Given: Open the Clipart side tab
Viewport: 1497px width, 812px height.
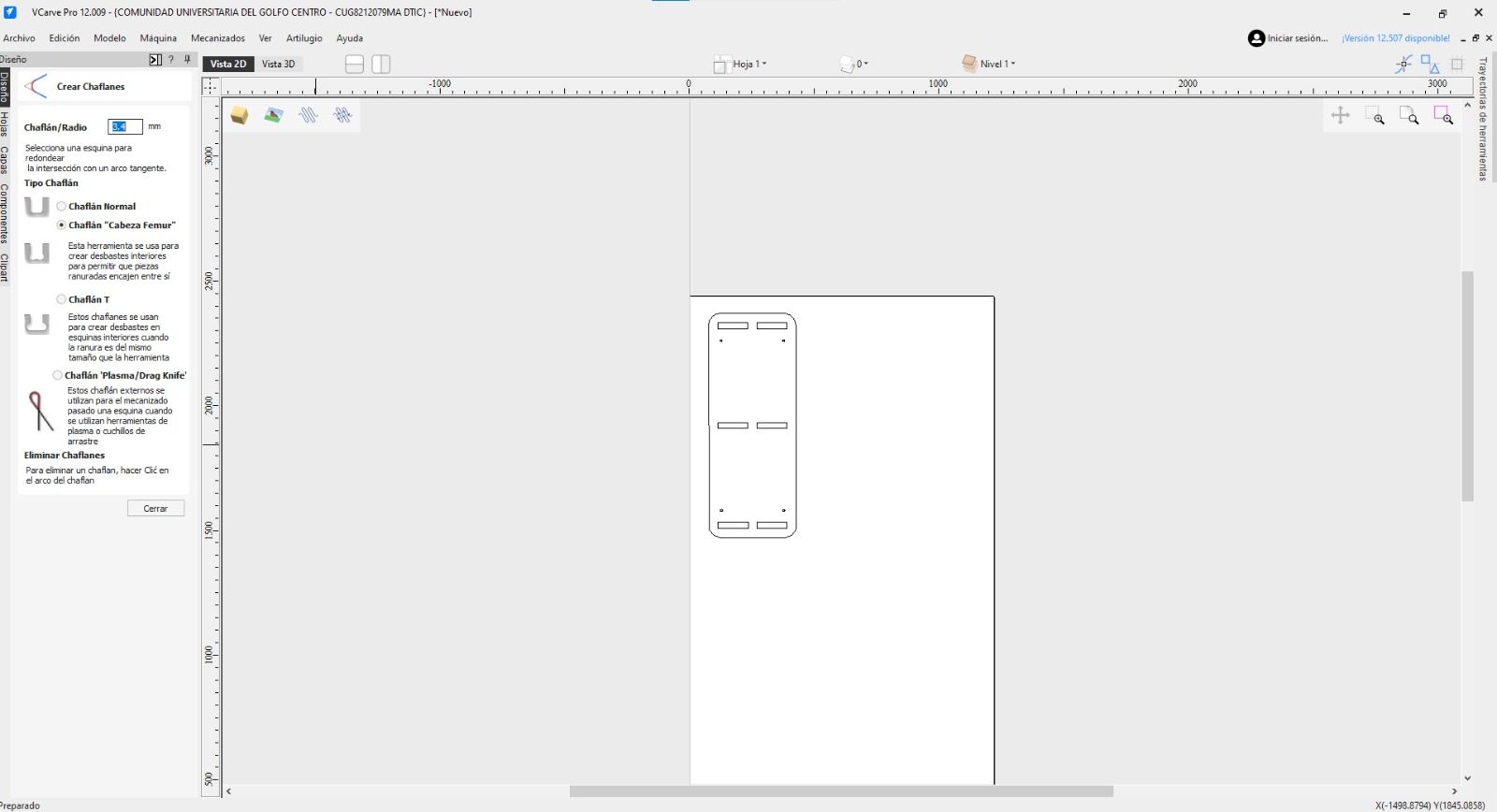Looking at the screenshot, I should (5, 268).
